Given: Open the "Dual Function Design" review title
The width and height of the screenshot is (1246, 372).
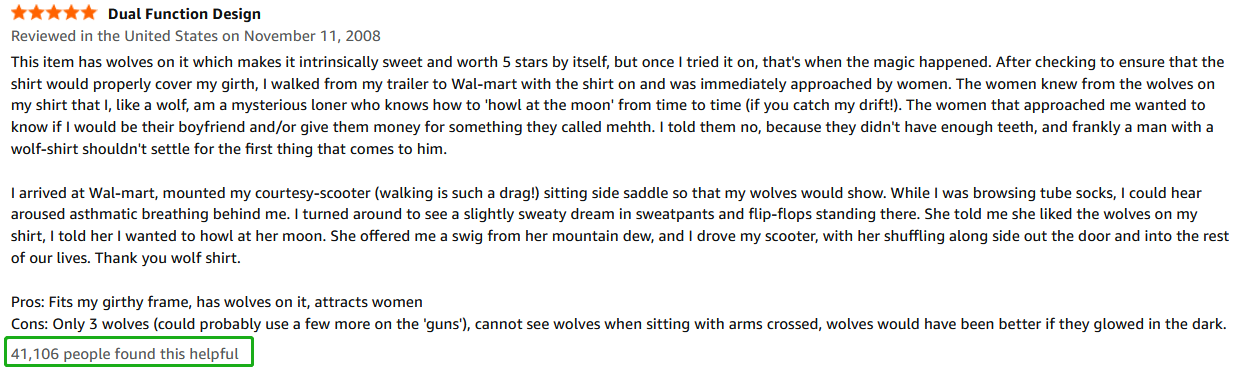Looking at the screenshot, I should [184, 14].
